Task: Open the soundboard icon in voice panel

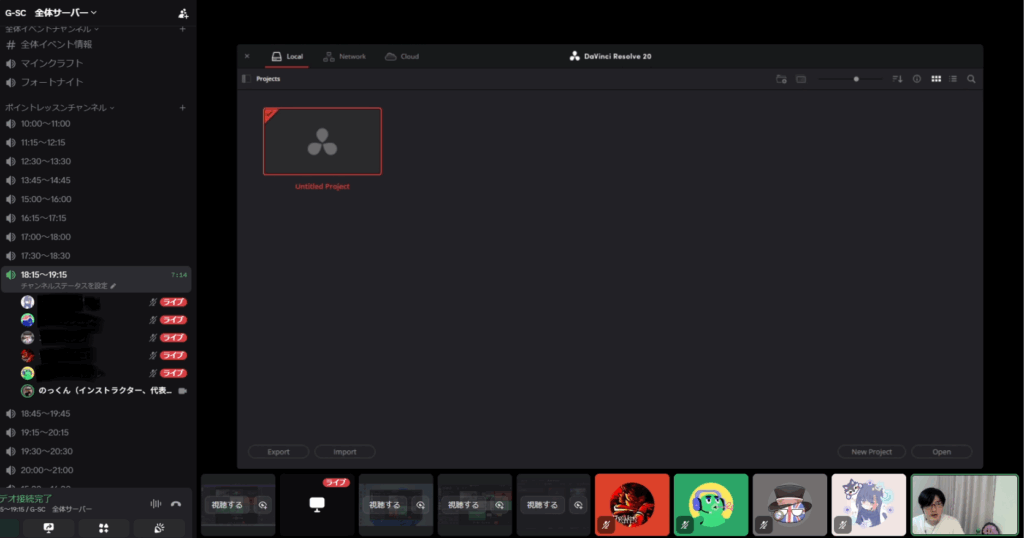Action: (160, 528)
